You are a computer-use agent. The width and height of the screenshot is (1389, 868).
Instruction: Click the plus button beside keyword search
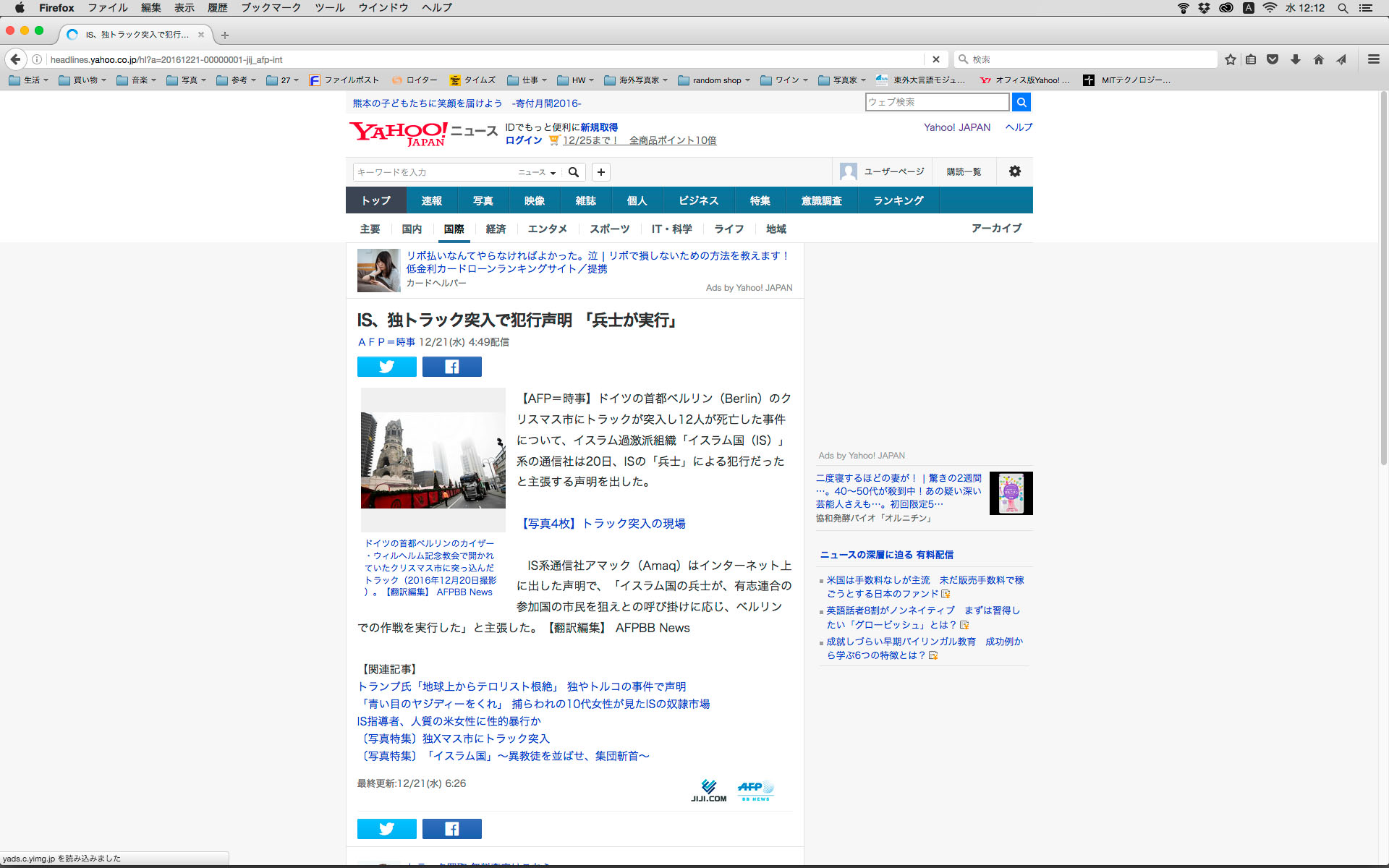(600, 172)
